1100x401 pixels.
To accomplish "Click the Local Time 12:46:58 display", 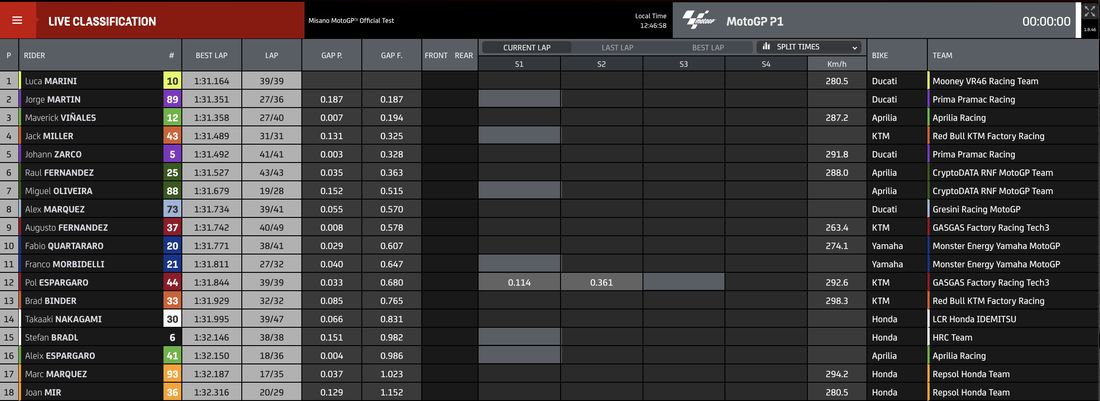I will [653, 20].
